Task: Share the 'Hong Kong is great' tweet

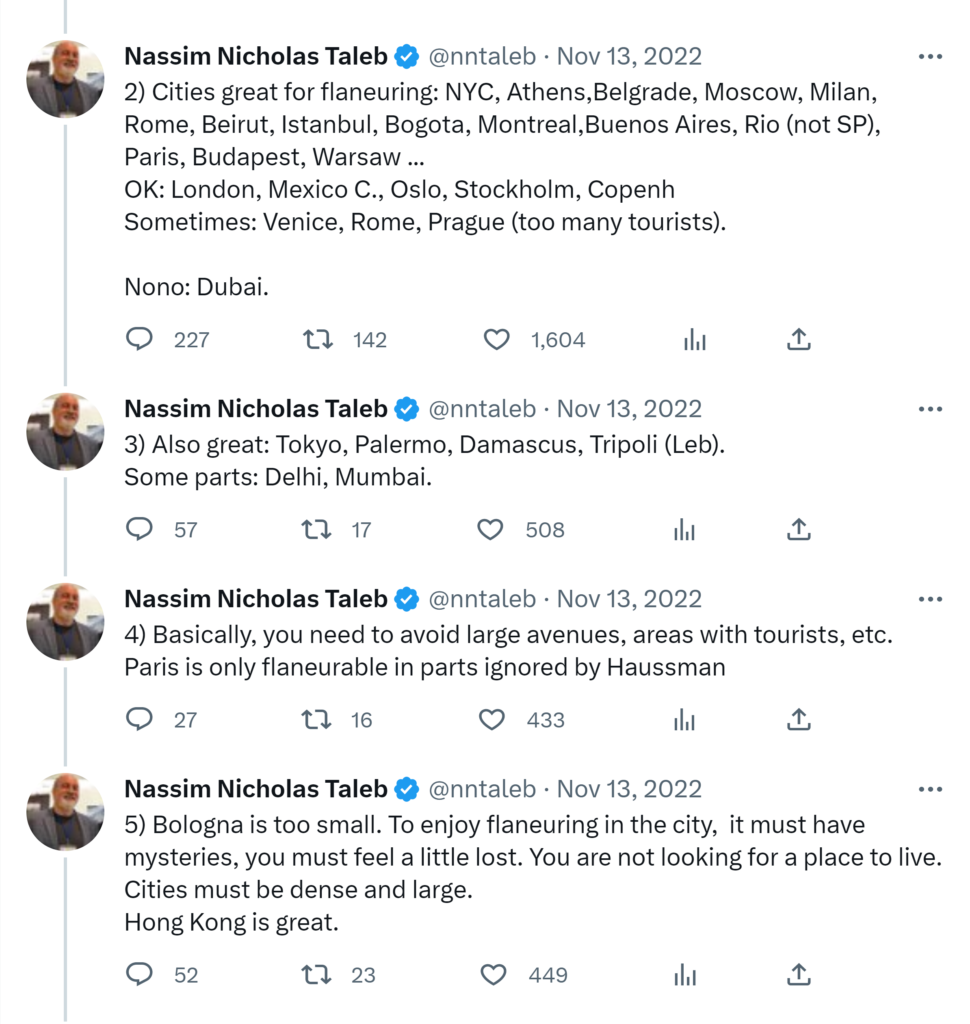Action: (798, 975)
